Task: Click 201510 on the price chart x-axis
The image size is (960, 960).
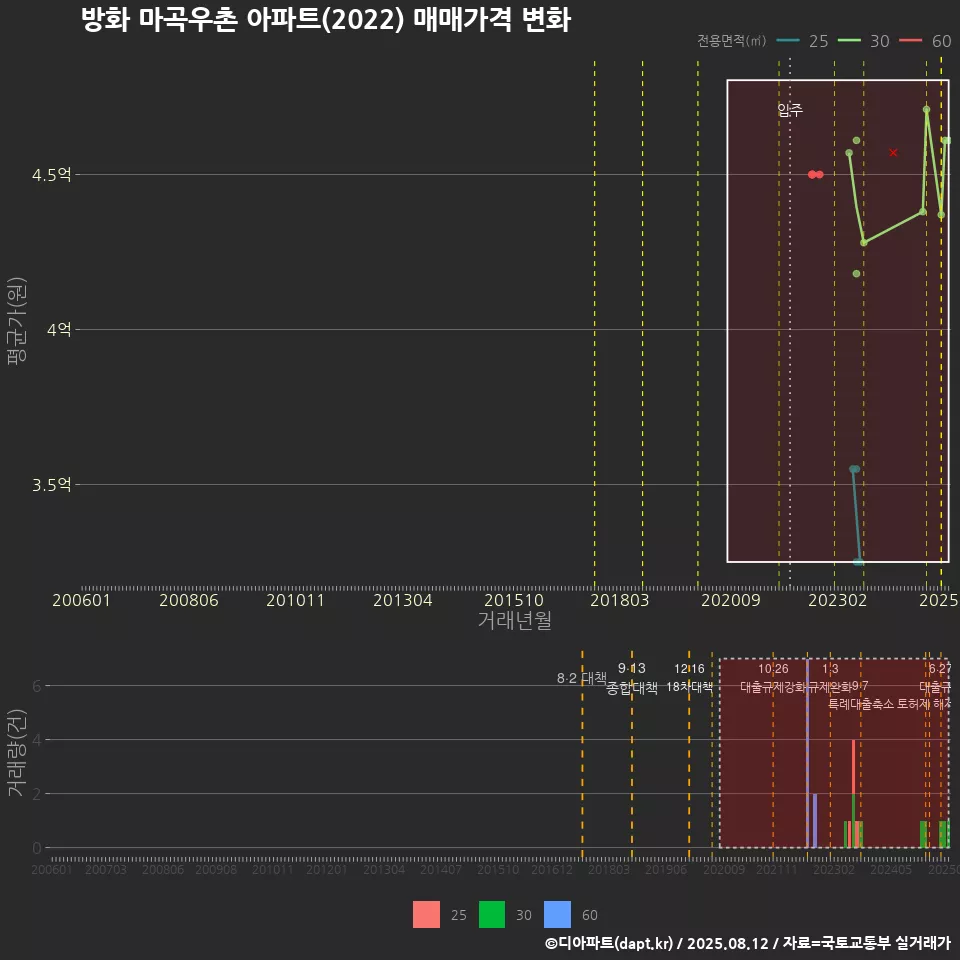Action: [514, 600]
